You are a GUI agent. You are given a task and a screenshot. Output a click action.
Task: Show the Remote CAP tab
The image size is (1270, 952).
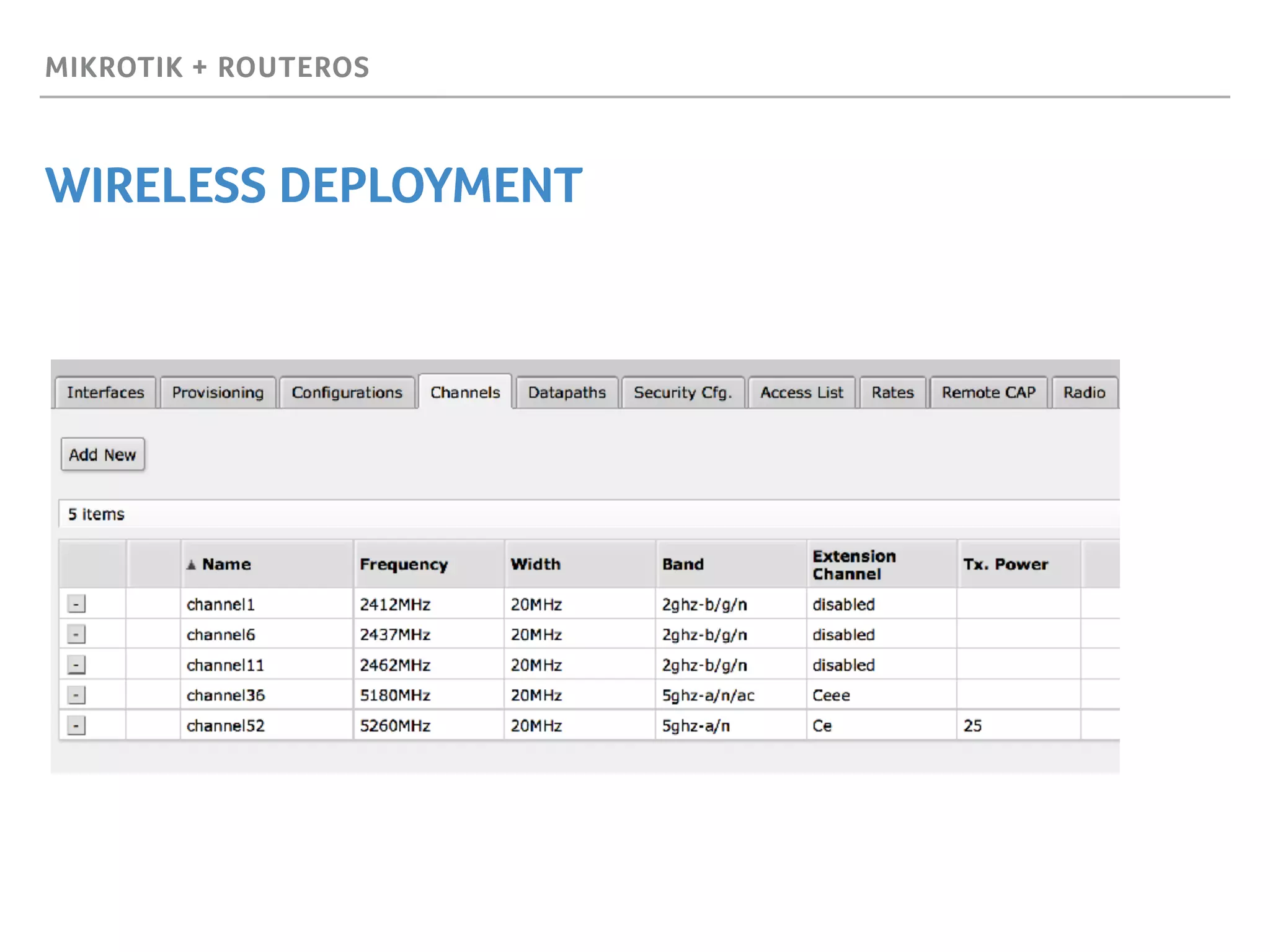click(988, 392)
